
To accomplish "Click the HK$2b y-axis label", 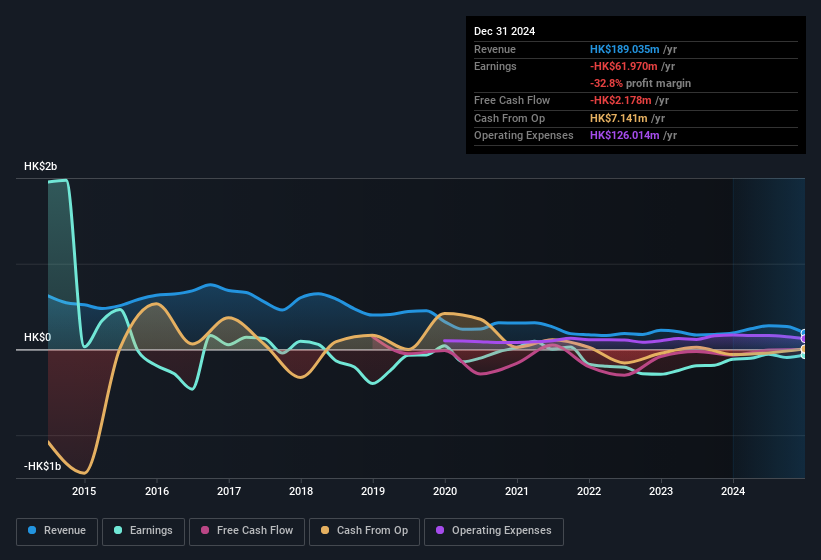I will click(40, 166).
